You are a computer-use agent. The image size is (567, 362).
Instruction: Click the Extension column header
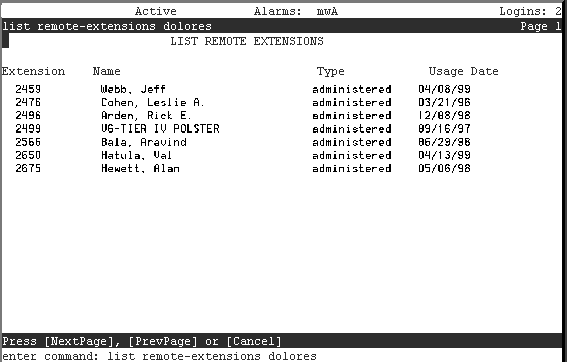33,71
